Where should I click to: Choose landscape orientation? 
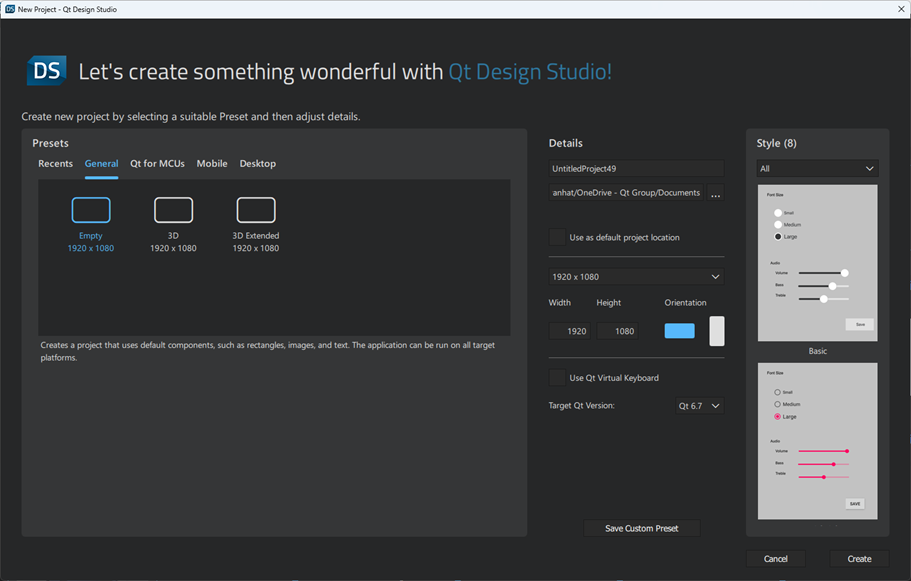click(x=679, y=330)
